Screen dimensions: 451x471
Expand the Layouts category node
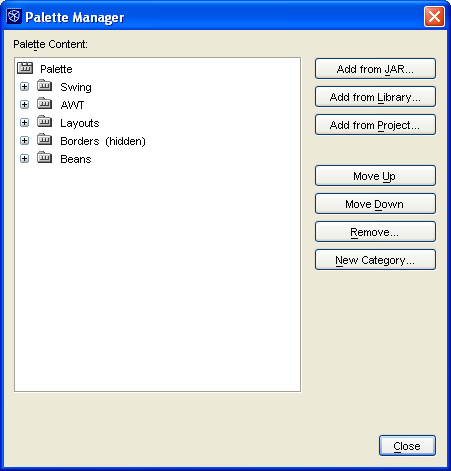coord(24,123)
